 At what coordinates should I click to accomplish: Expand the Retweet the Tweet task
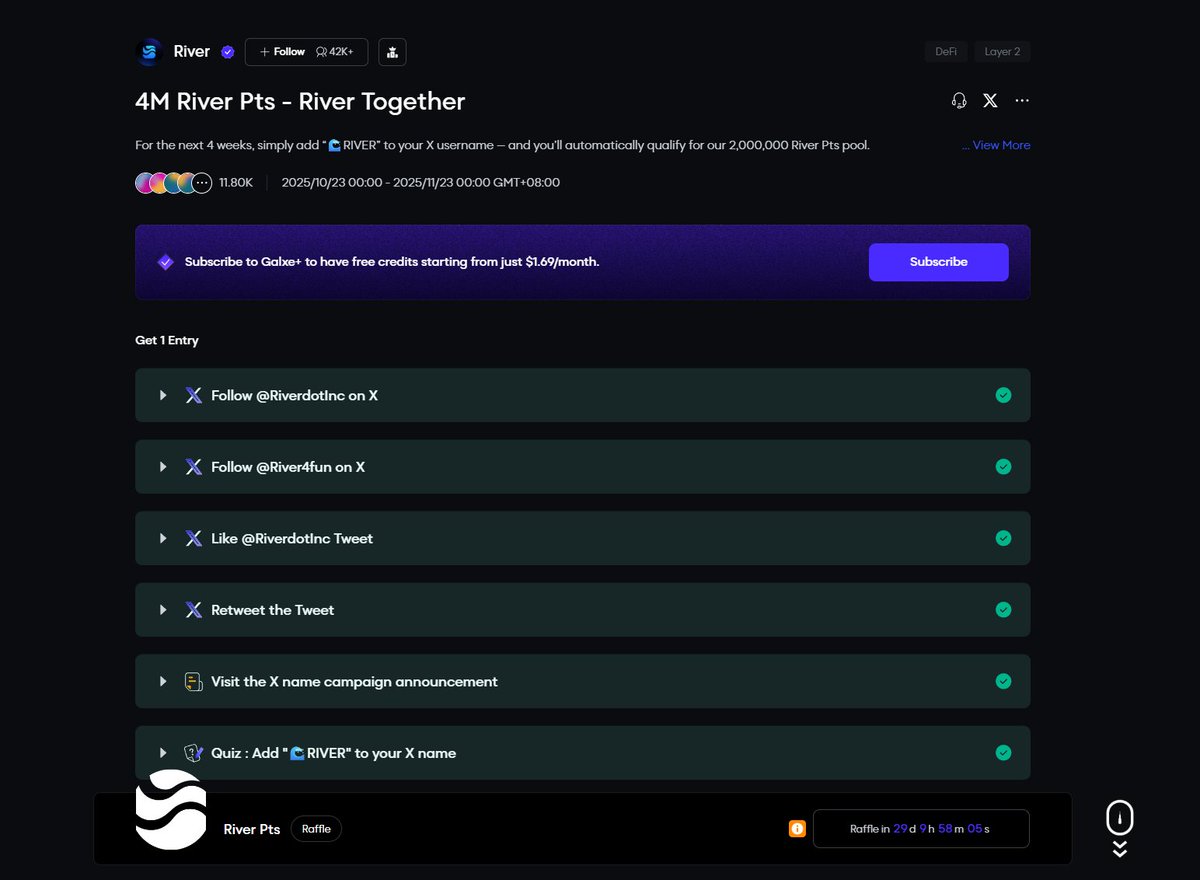163,610
